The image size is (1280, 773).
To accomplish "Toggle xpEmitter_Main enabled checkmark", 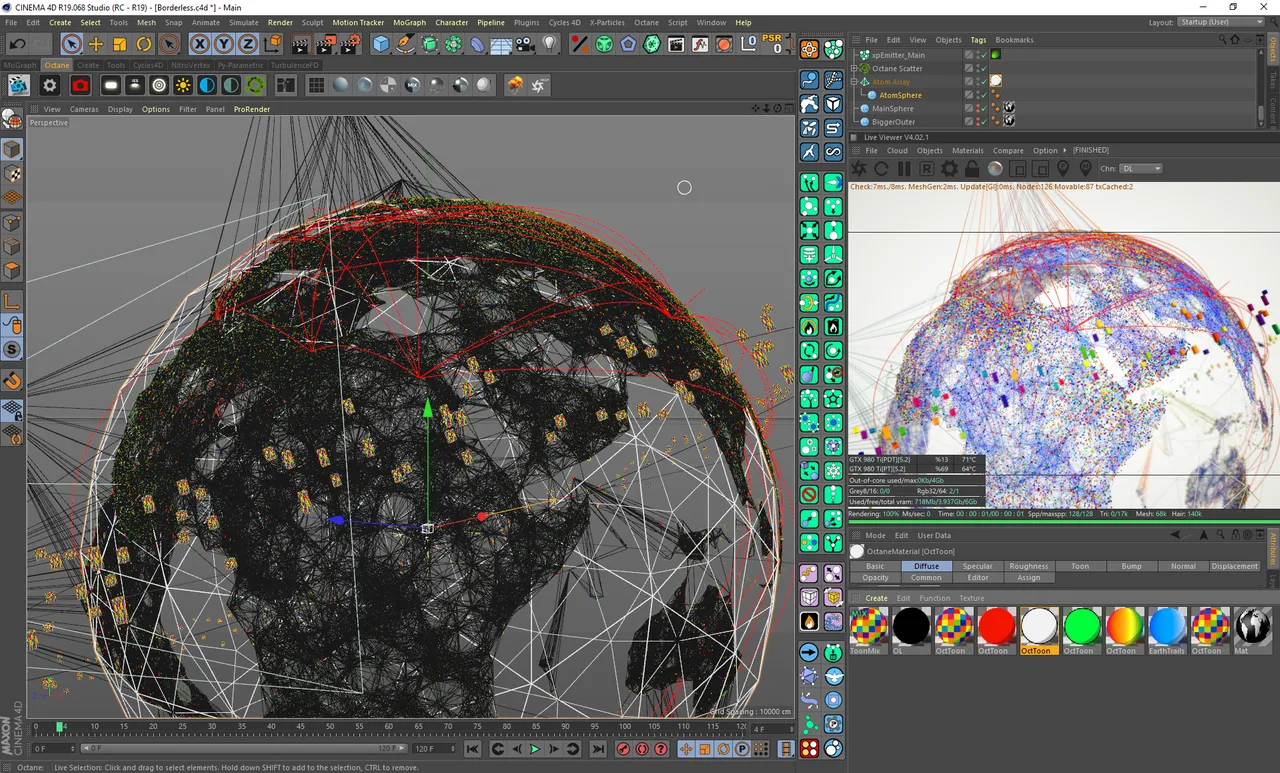I will pos(982,55).
